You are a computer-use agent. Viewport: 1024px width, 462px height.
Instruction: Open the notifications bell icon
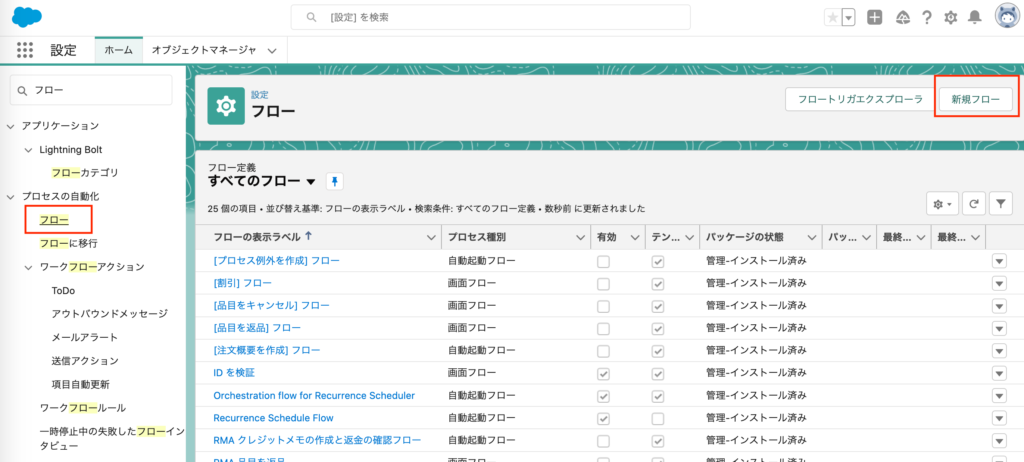pyautogui.click(x=974, y=17)
